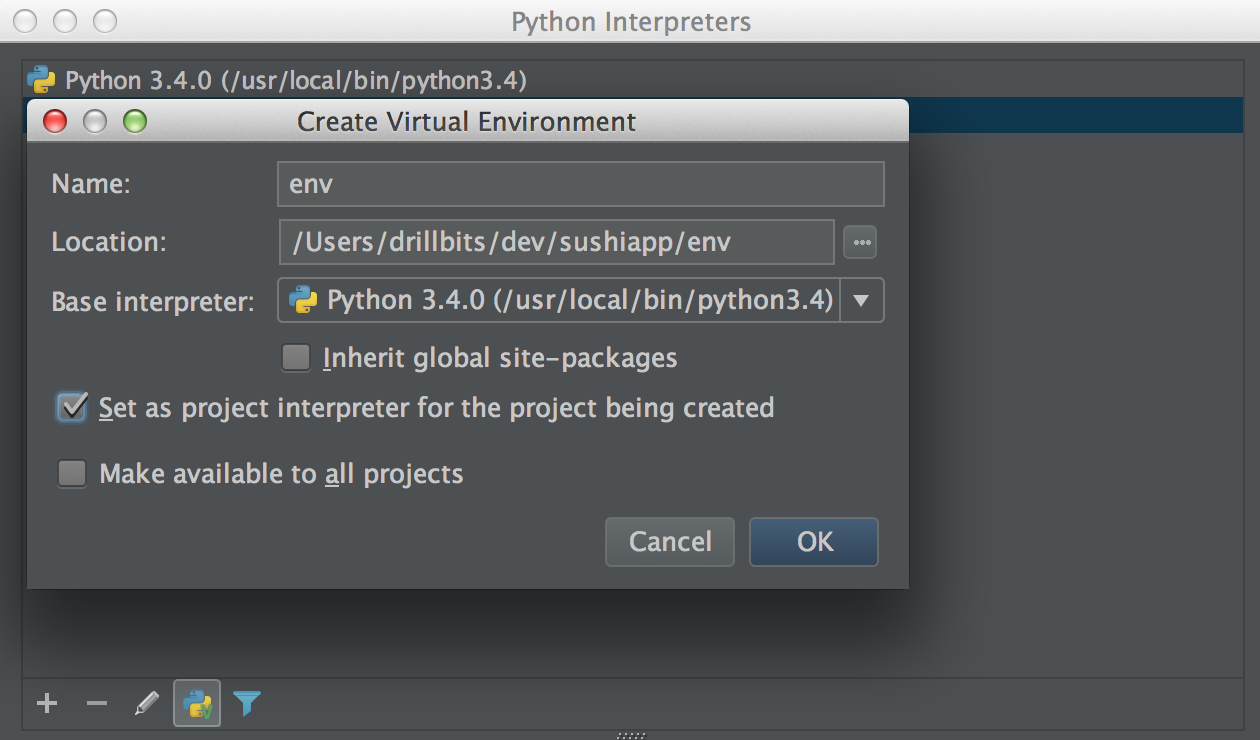Viewport: 1260px width, 740px height.
Task: Uncheck Set as project interpreter for project
Action: pos(71,407)
